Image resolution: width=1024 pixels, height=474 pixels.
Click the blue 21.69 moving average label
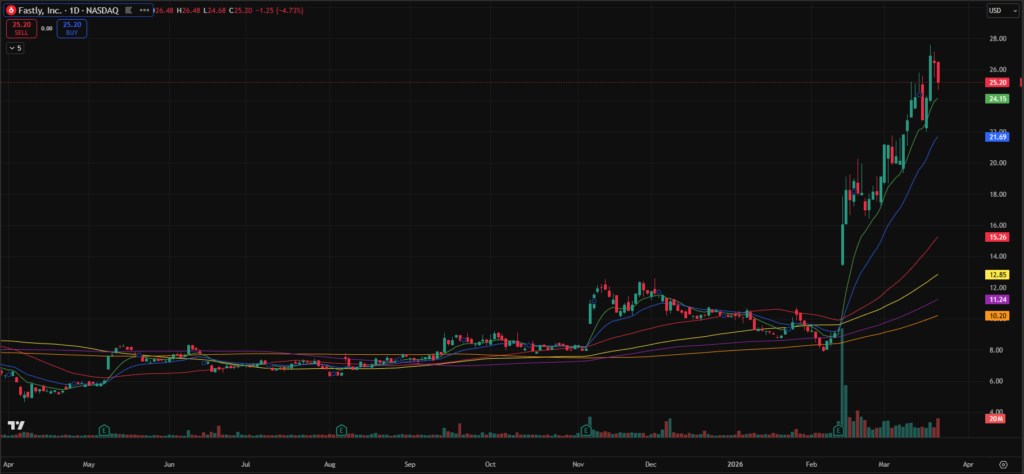point(996,136)
